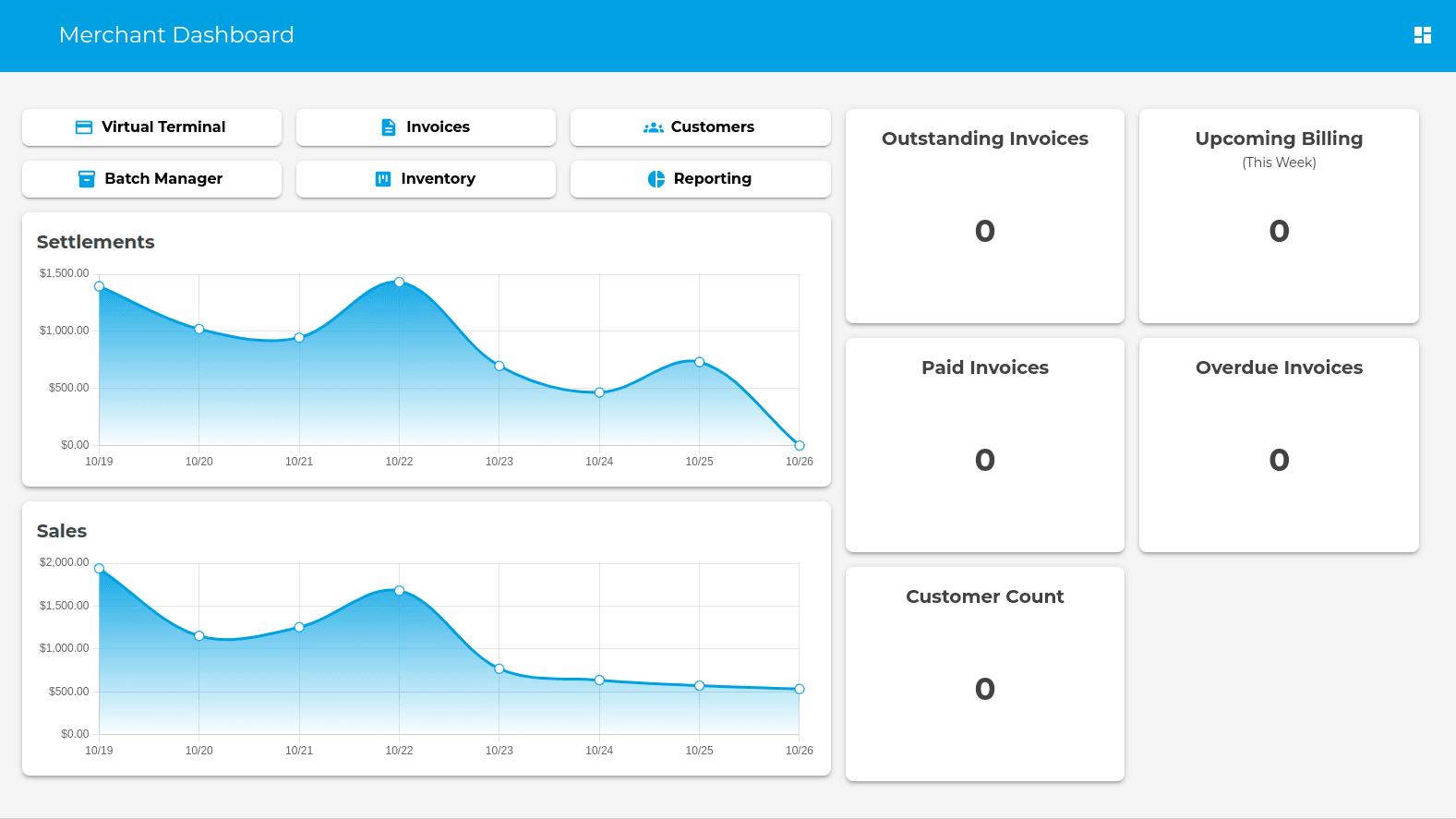
Task: Click the board icon beside Inventory
Action: (x=383, y=179)
